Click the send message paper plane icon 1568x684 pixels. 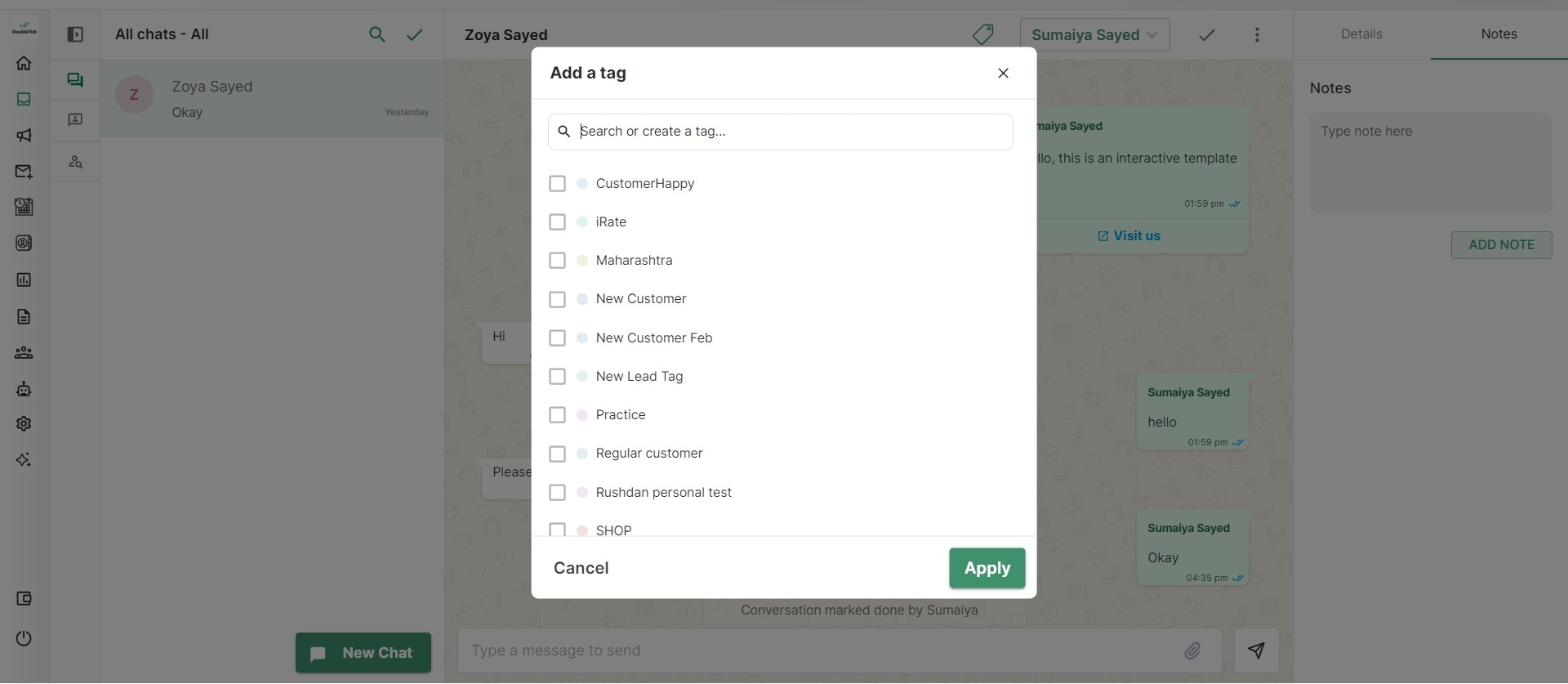click(x=1256, y=650)
